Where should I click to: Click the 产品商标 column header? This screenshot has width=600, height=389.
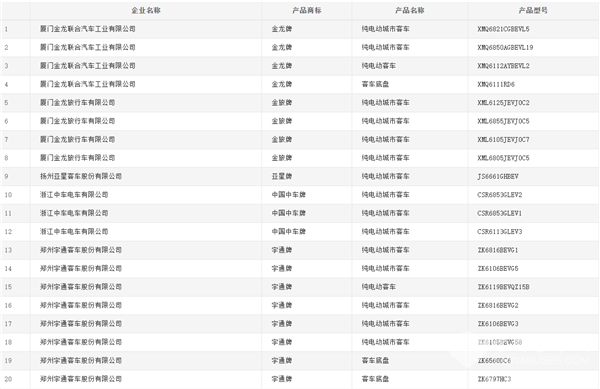coord(307,10)
